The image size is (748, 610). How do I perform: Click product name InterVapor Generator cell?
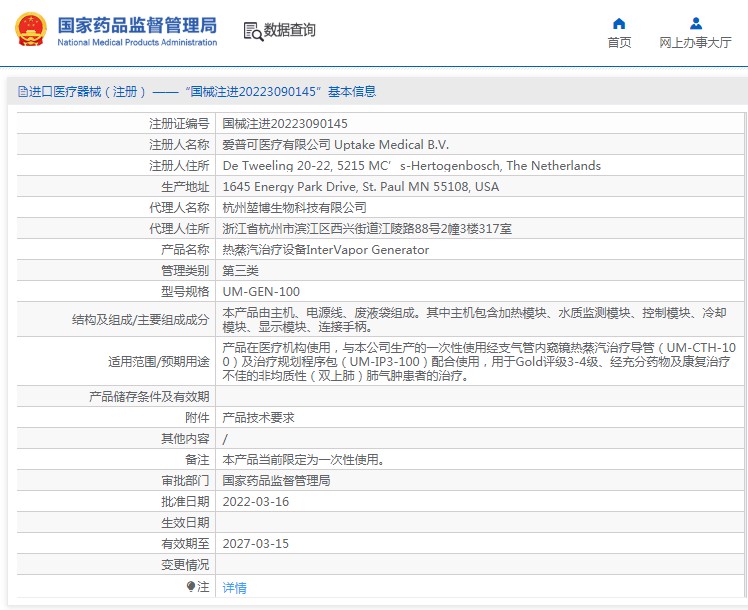325,250
